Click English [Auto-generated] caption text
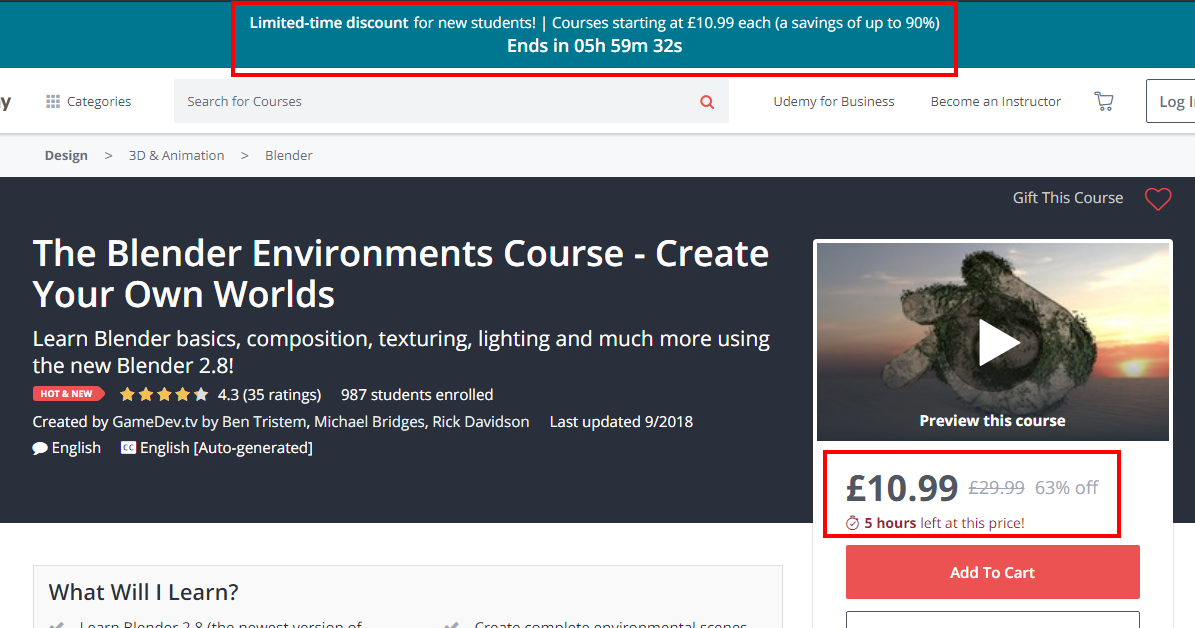 tap(226, 448)
